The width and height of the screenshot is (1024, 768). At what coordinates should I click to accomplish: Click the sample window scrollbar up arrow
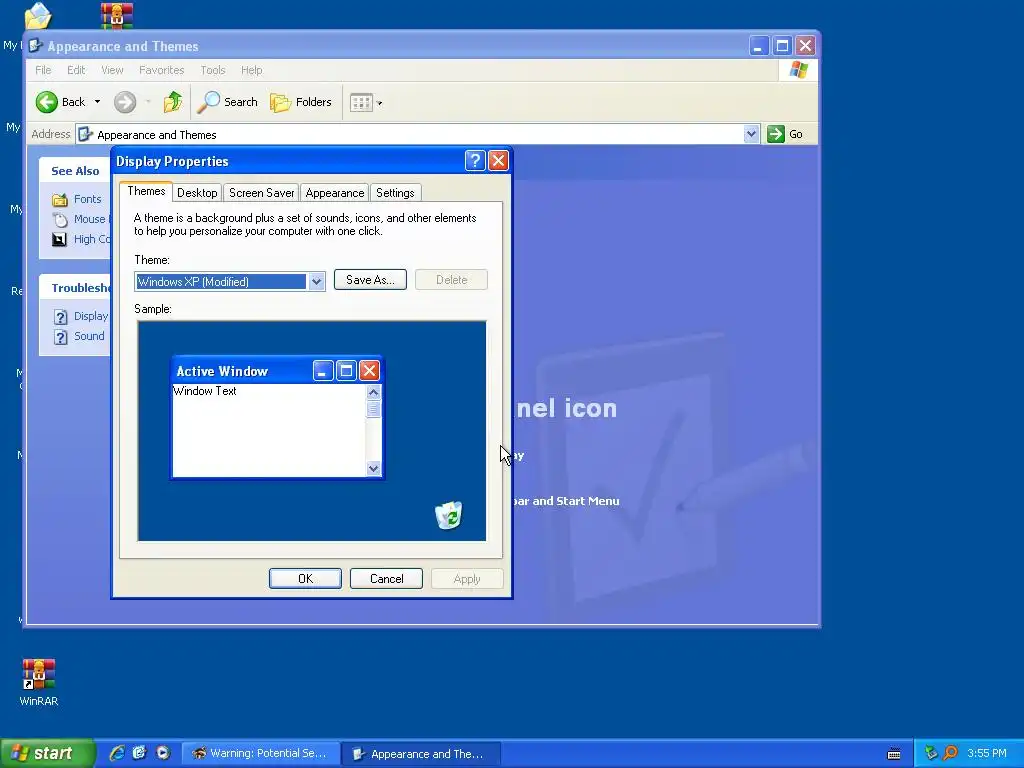coord(374,392)
